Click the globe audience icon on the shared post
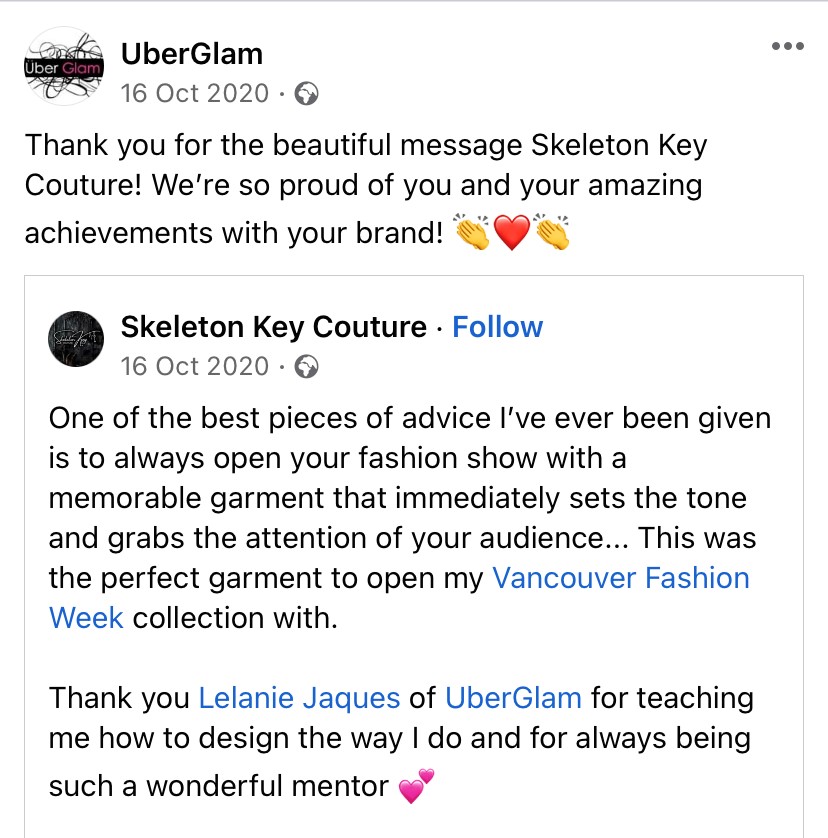 tap(308, 367)
